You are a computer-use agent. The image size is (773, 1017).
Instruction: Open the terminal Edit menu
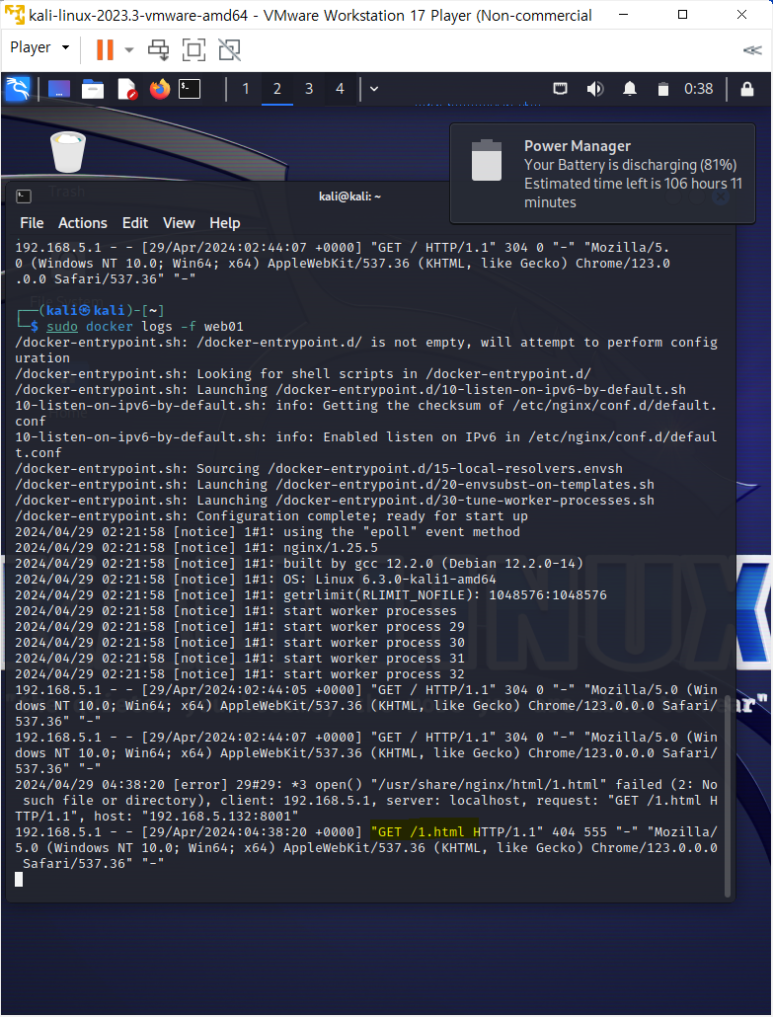135,223
